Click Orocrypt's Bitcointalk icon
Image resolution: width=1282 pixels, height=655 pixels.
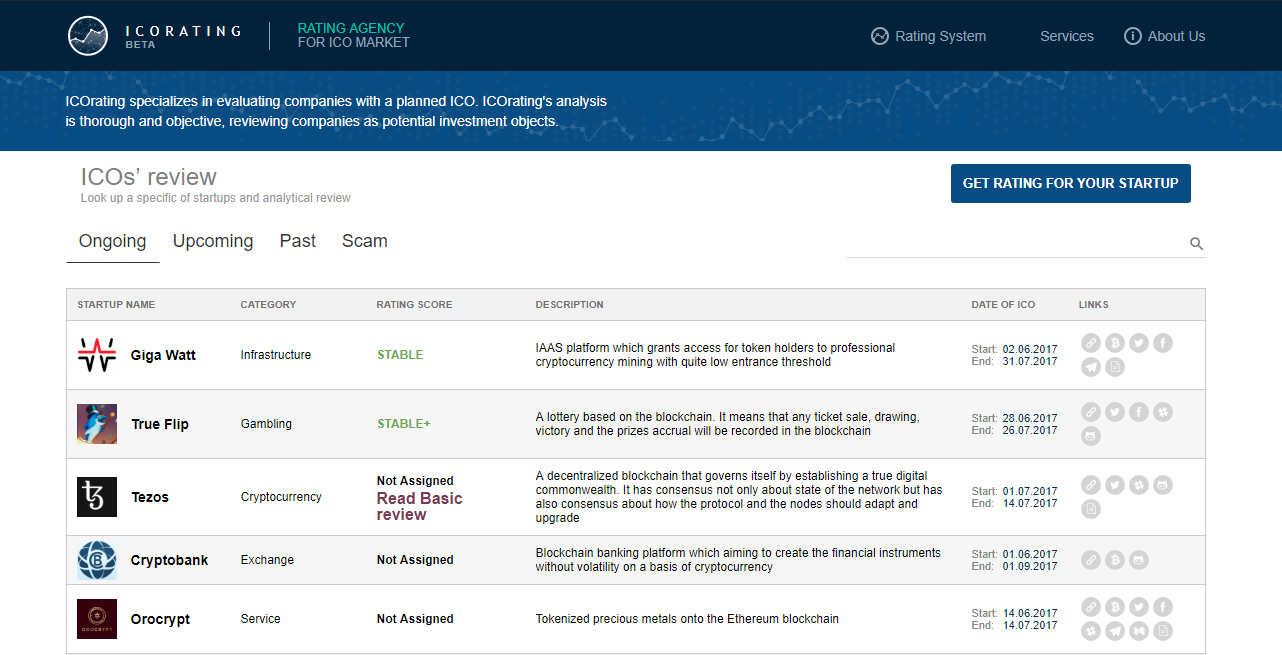tap(1115, 607)
